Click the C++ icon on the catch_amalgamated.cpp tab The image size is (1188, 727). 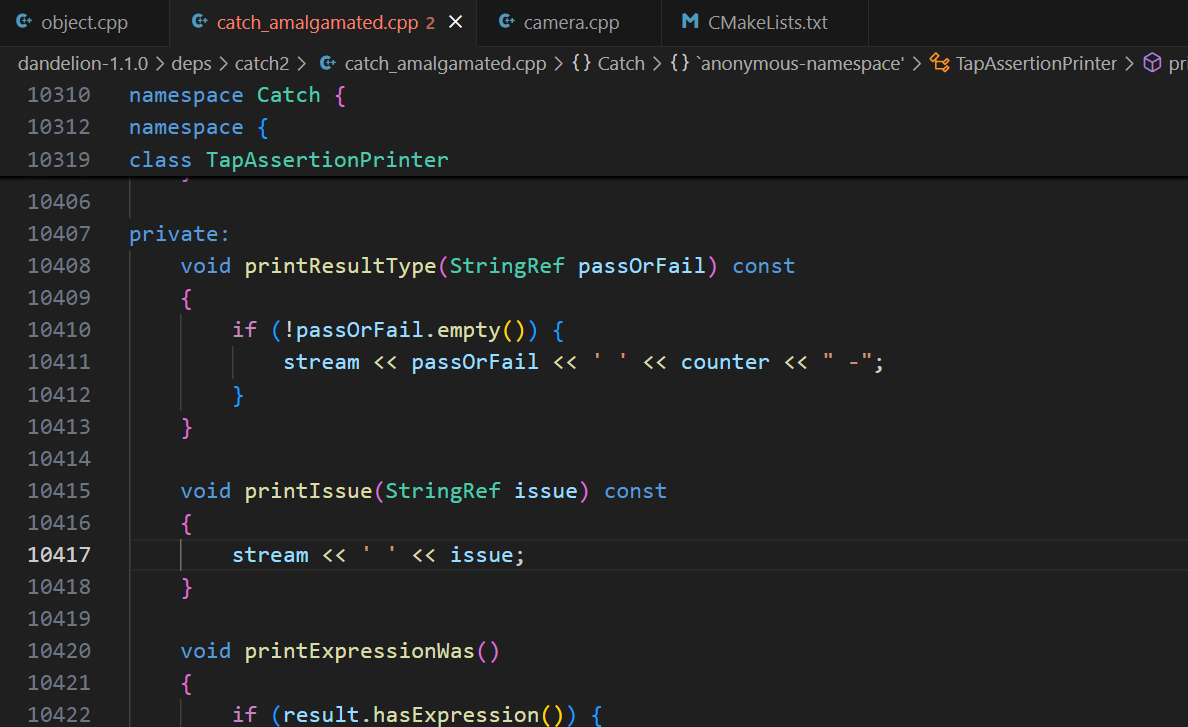click(x=199, y=21)
